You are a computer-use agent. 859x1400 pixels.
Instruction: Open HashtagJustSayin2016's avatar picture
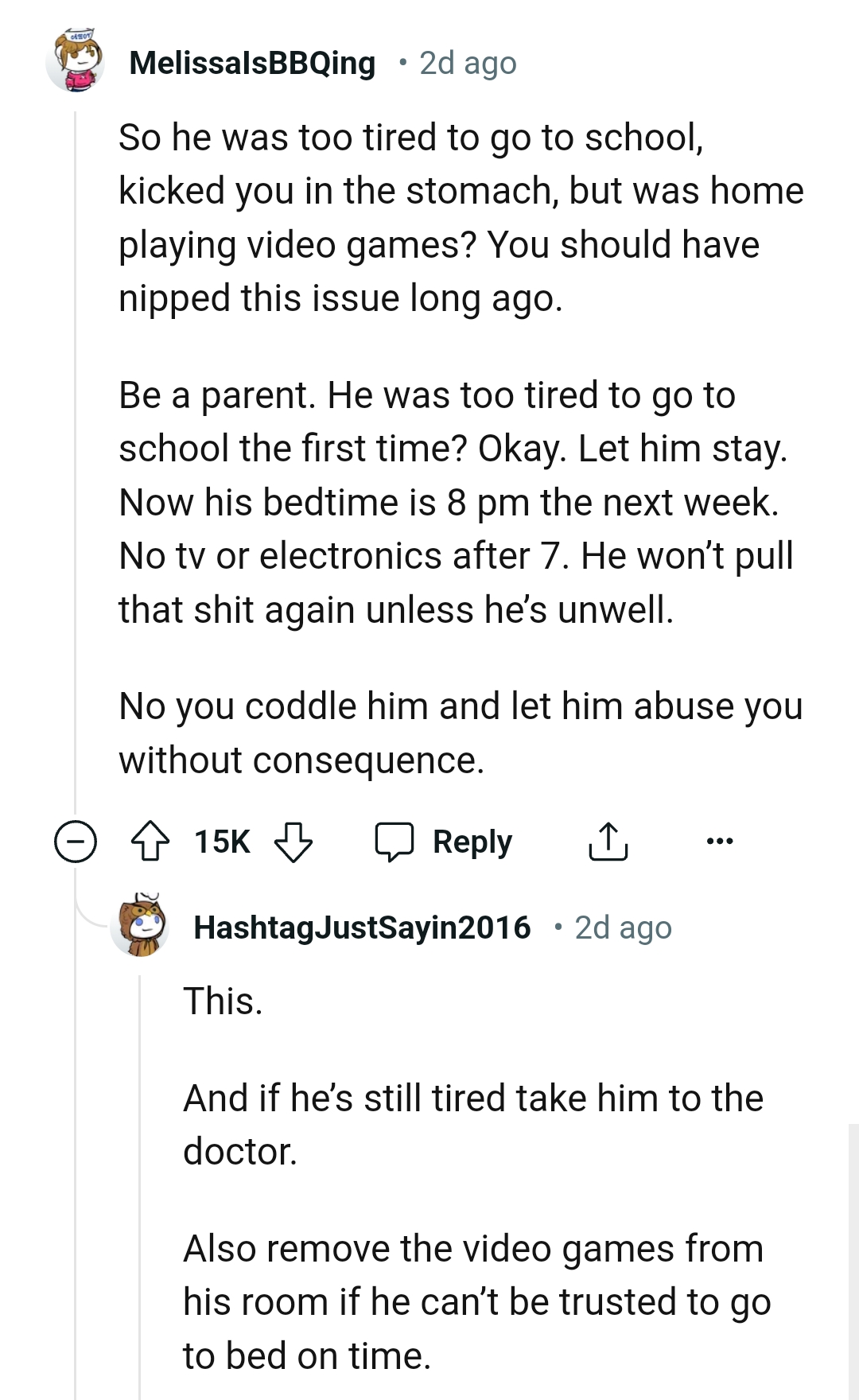click(x=140, y=926)
